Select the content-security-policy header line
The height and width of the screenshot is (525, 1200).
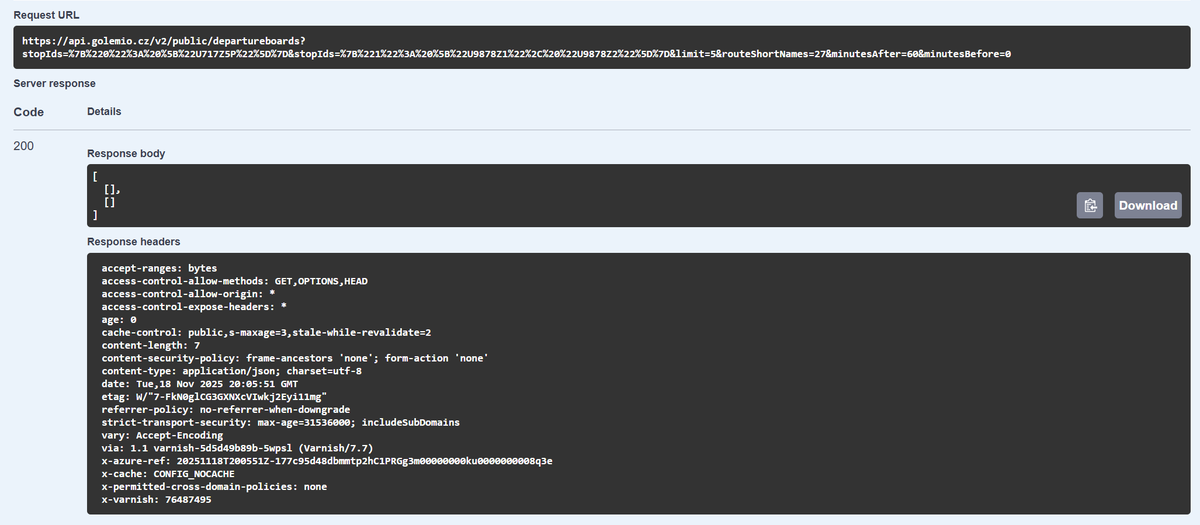pyautogui.click(x=294, y=358)
